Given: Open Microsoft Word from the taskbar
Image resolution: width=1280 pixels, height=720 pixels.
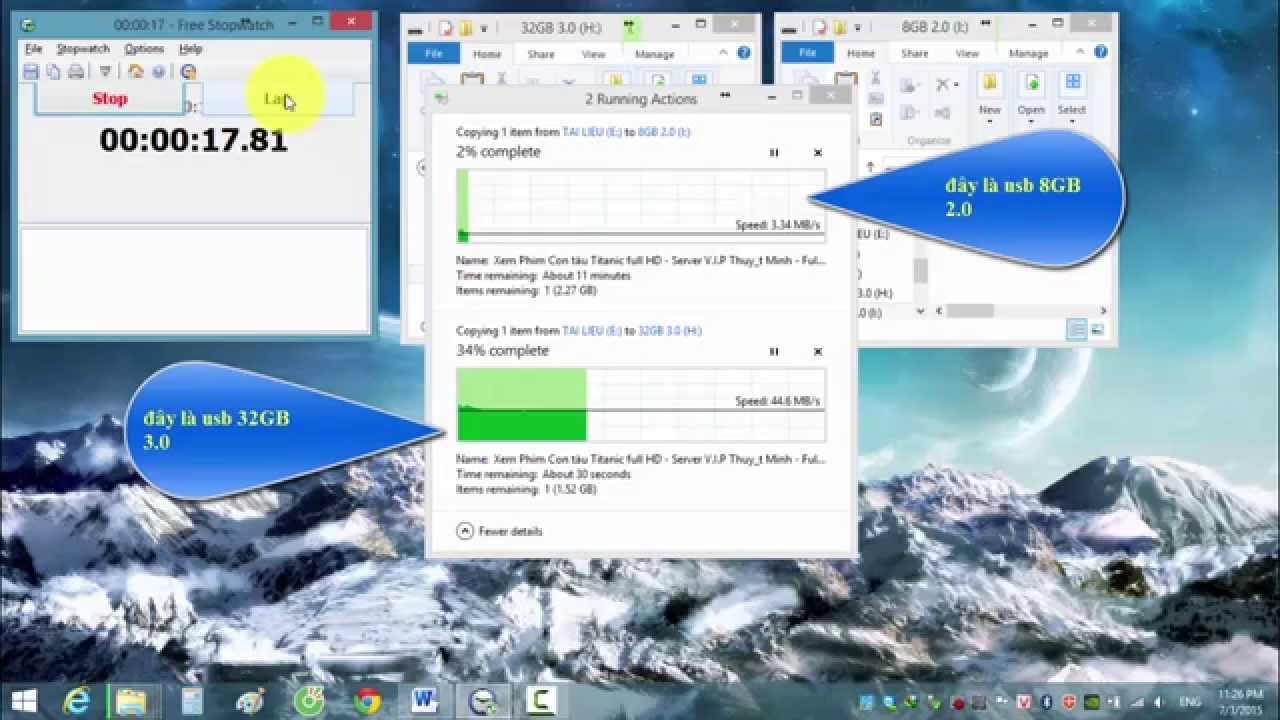Looking at the screenshot, I should coord(424,701).
